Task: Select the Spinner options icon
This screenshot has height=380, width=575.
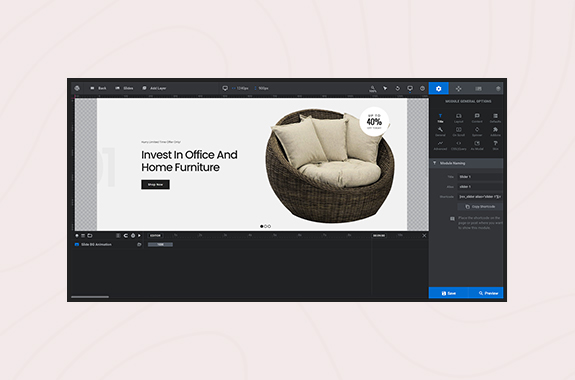Action: [x=477, y=132]
